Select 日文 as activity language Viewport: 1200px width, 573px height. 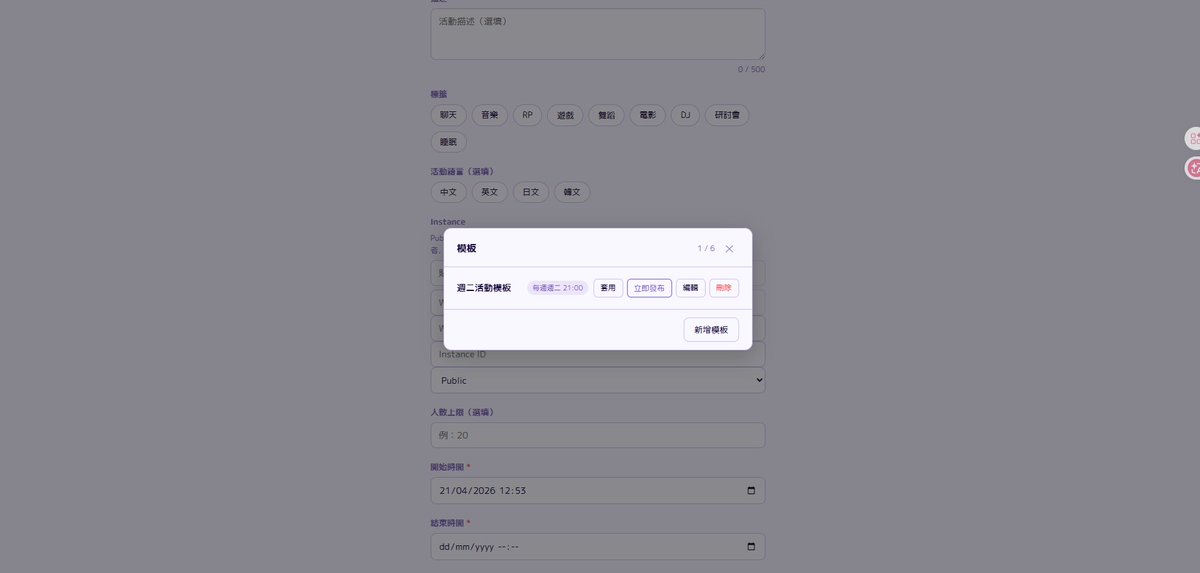pyautogui.click(x=531, y=192)
